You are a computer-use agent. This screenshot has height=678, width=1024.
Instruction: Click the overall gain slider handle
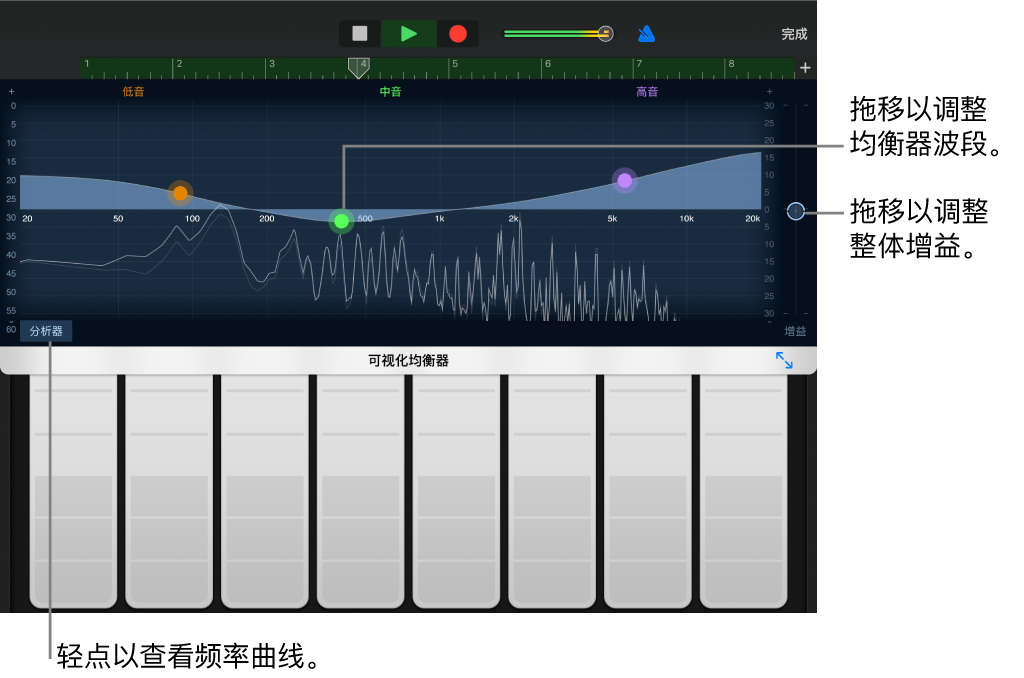point(795,211)
